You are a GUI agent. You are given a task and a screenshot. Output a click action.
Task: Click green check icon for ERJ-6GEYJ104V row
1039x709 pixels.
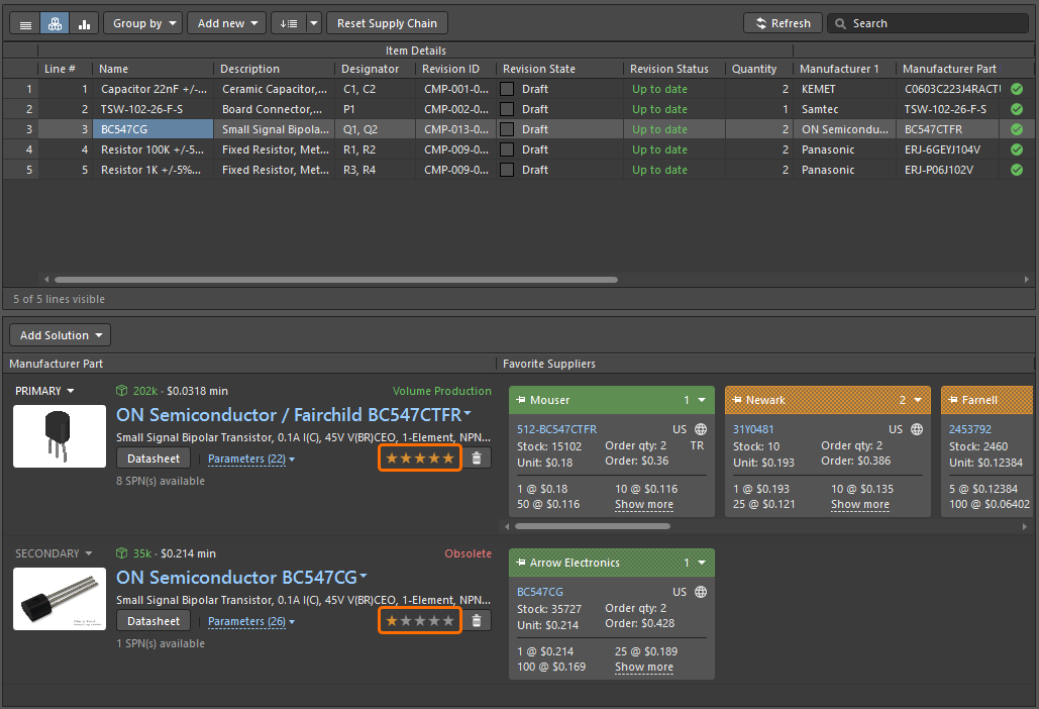click(x=1016, y=150)
